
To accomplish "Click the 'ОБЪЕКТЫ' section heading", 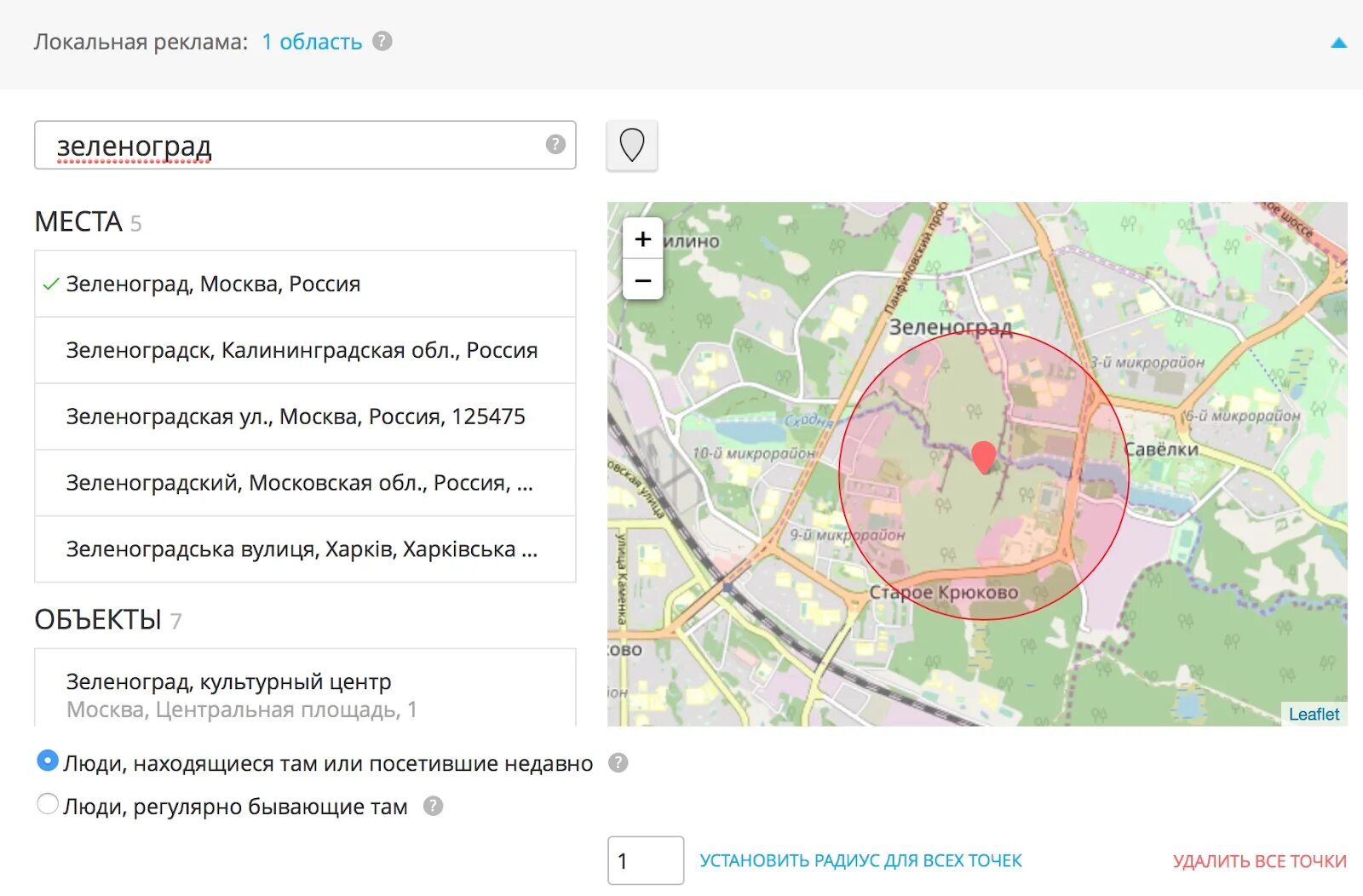I will [x=98, y=619].
